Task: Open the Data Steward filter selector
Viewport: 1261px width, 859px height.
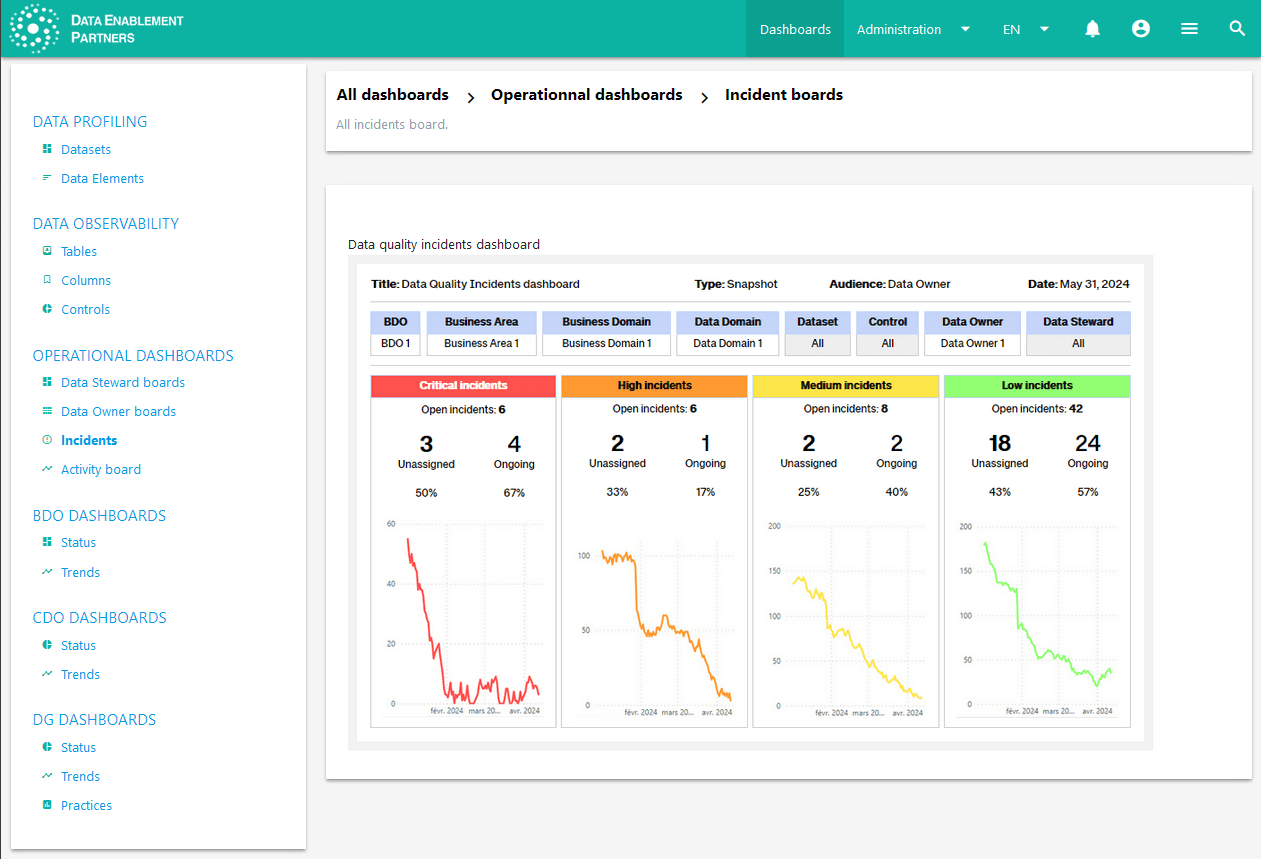Action: pyautogui.click(x=1077, y=343)
